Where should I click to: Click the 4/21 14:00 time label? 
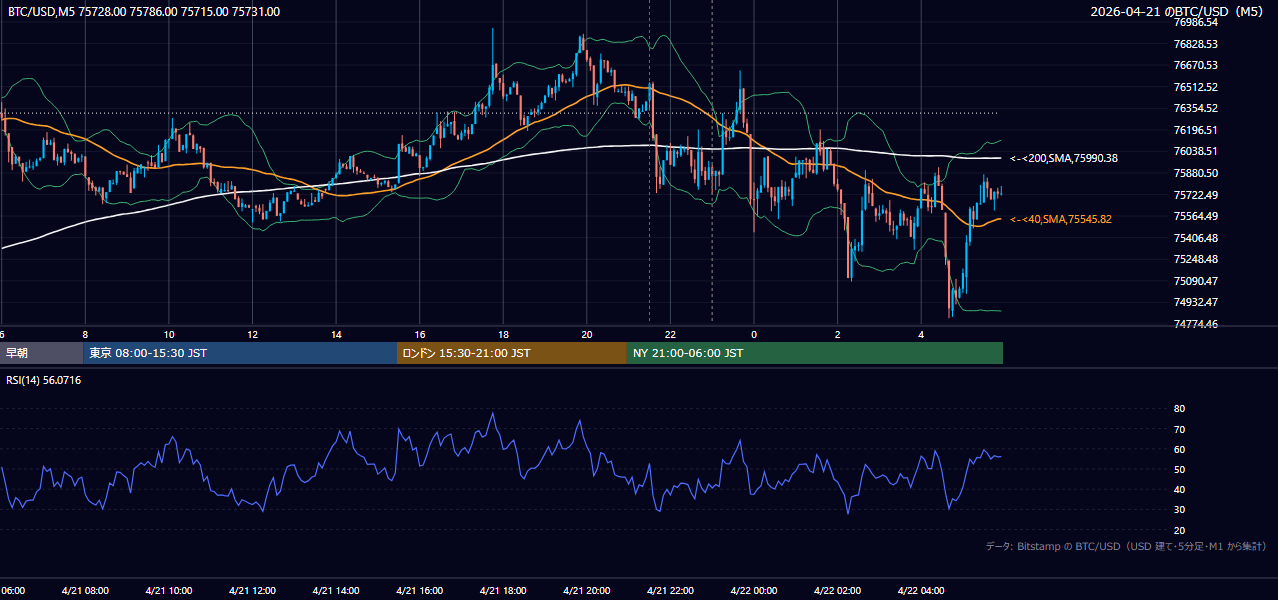(x=336, y=591)
